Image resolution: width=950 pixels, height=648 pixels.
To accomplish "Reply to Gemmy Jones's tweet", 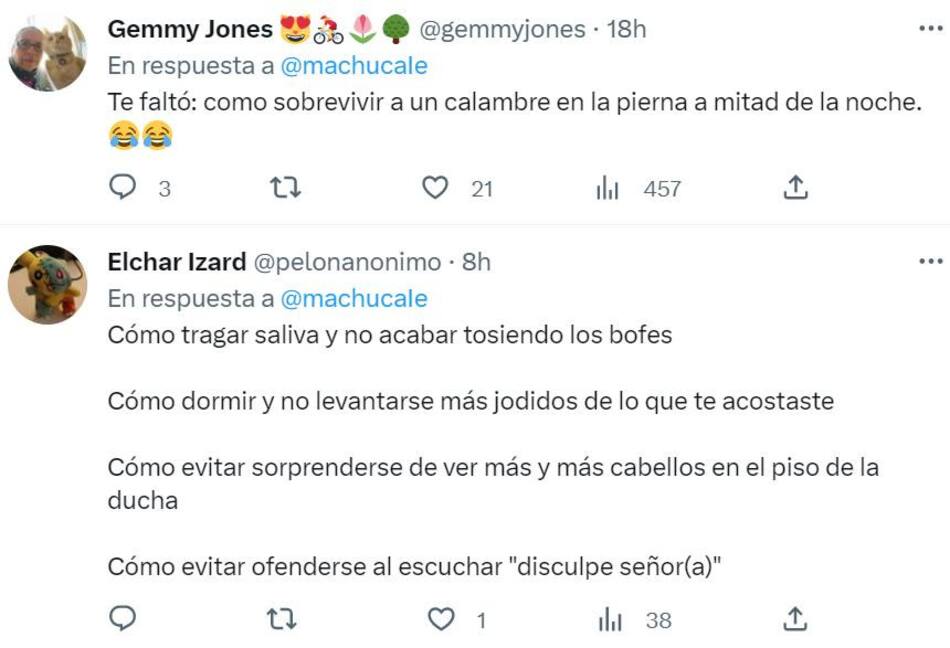I will click(122, 188).
